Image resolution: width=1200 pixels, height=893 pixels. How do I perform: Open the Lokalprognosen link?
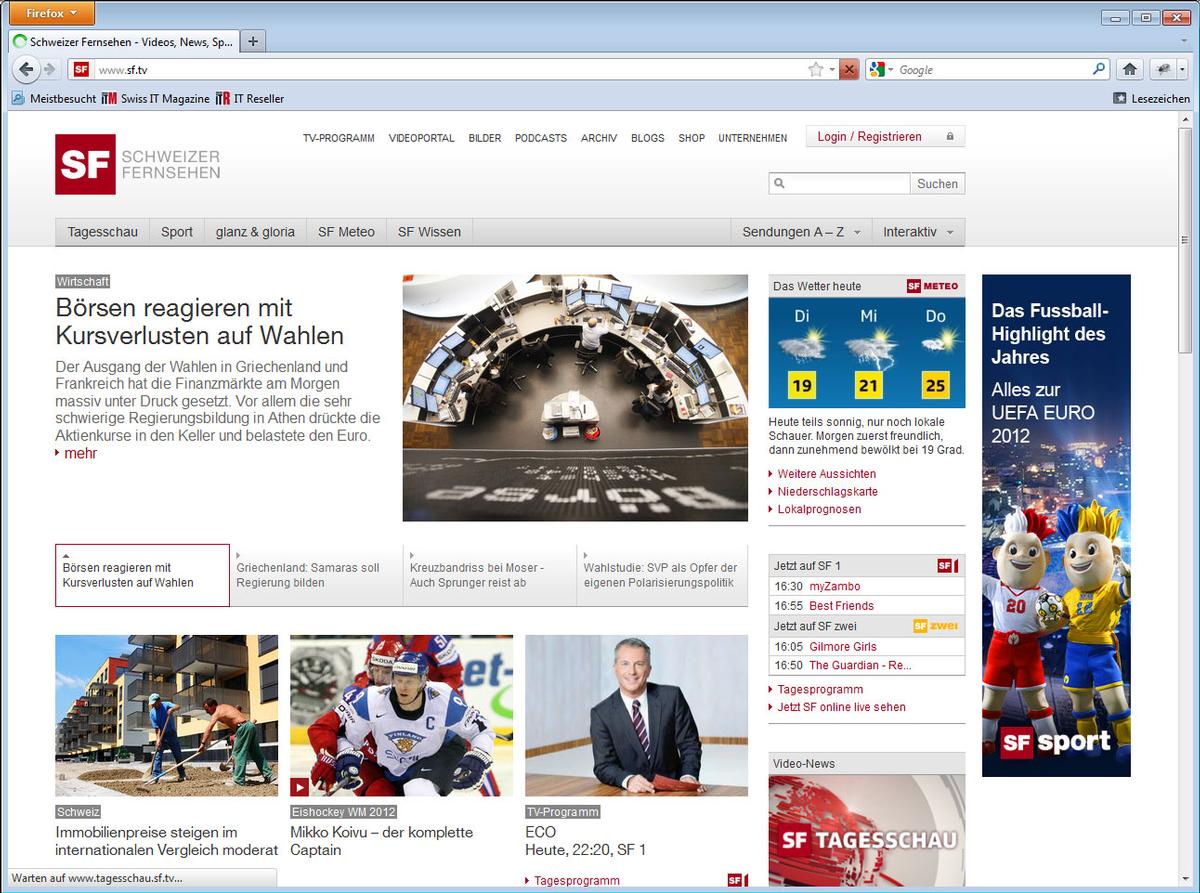[x=819, y=509]
